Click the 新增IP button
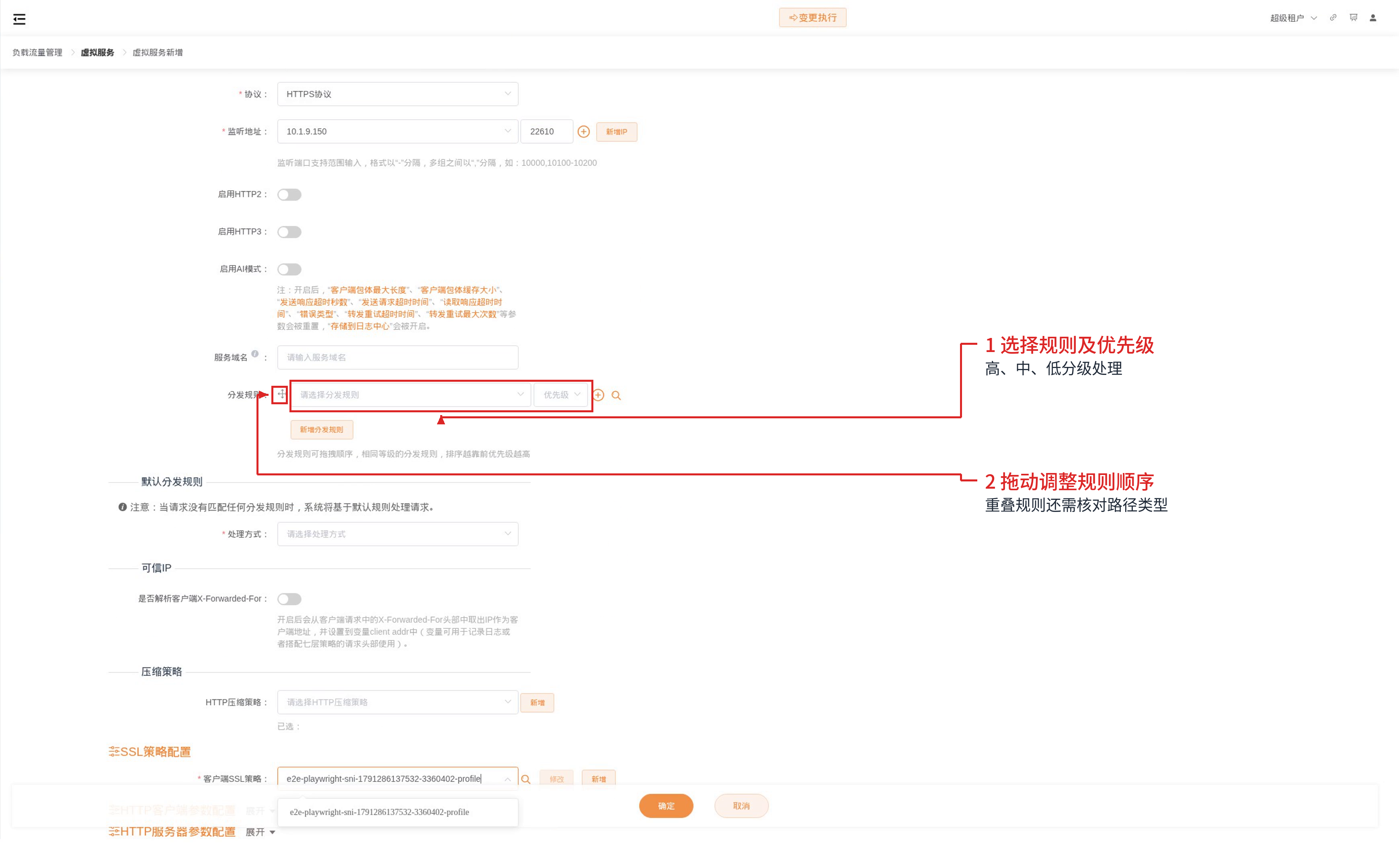The height and width of the screenshot is (868, 1399). (x=616, y=131)
